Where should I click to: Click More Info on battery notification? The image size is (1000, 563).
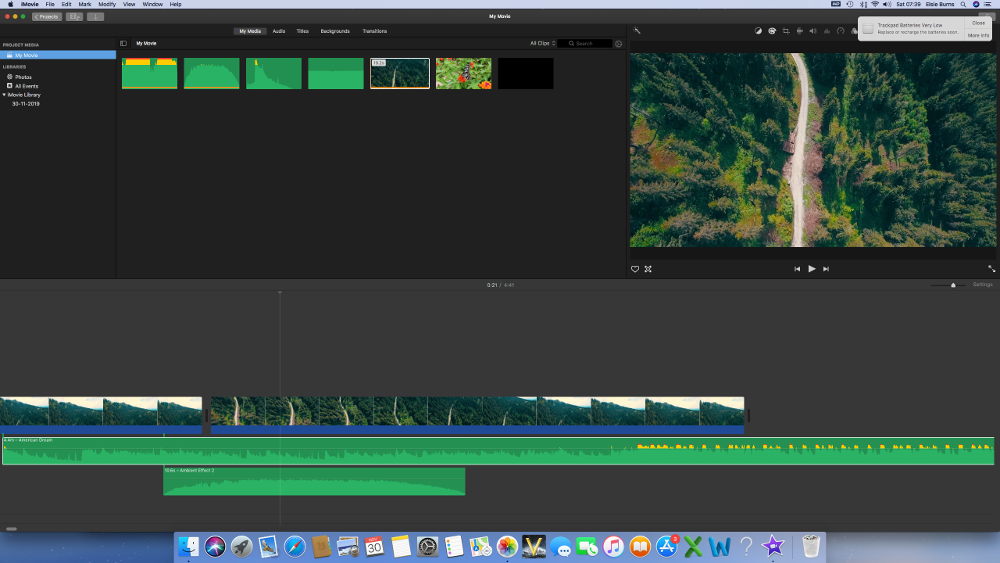point(978,35)
